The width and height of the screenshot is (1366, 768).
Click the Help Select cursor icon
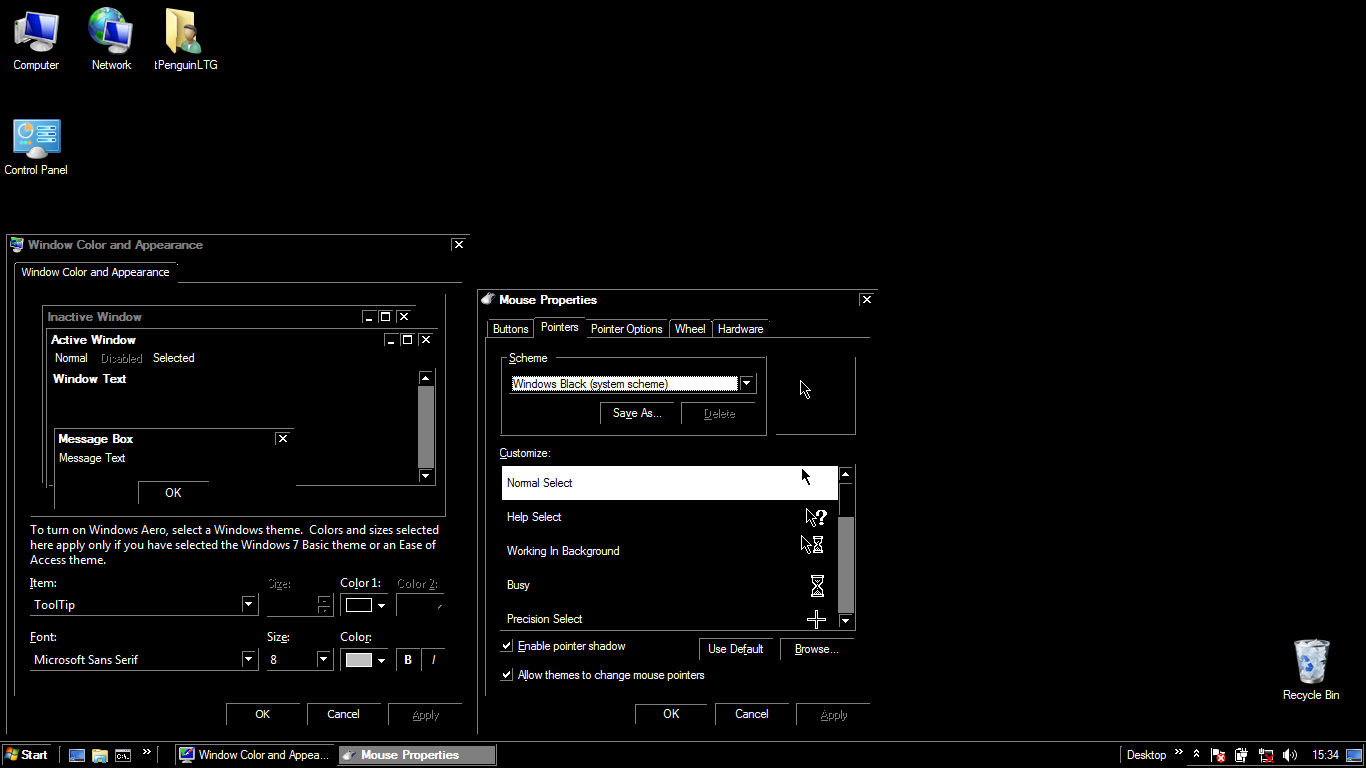[x=816, y=517]
